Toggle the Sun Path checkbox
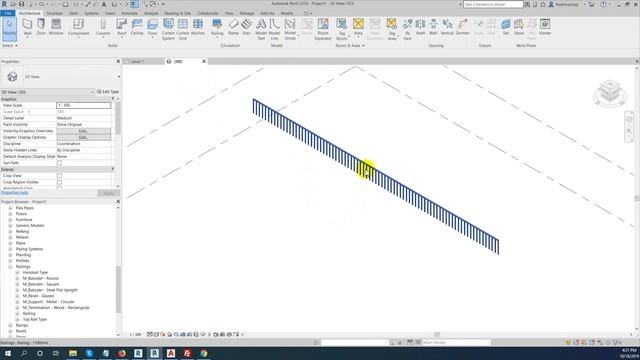This screenshot has width=640, height=360. pos(60,163)
